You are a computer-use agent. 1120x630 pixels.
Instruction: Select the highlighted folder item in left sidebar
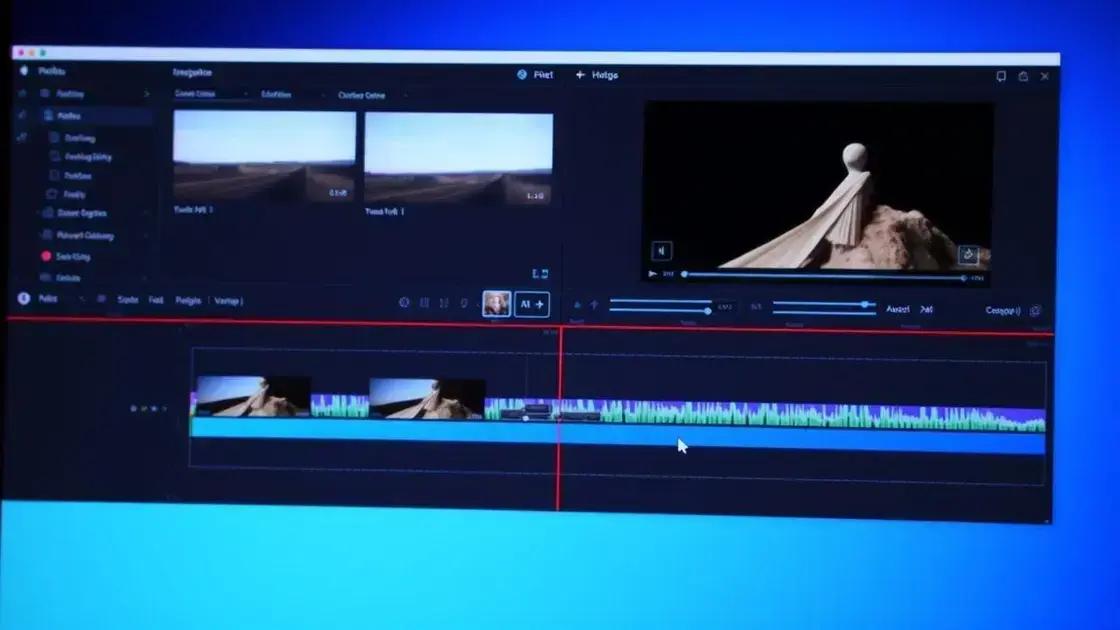(x=70, y=116)
